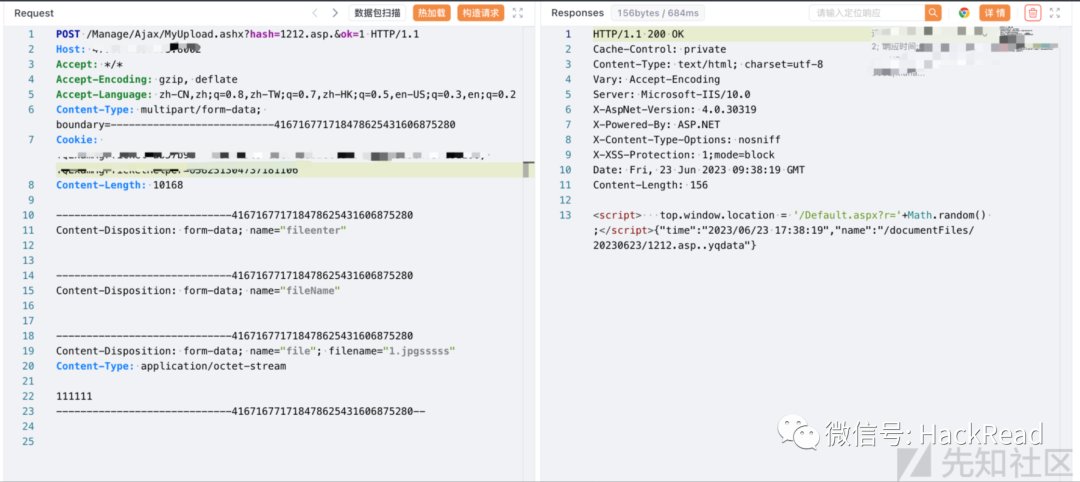Click the 详情 details button
Image resolution: width=1080 pixels, height=482 pixels.
995,12
